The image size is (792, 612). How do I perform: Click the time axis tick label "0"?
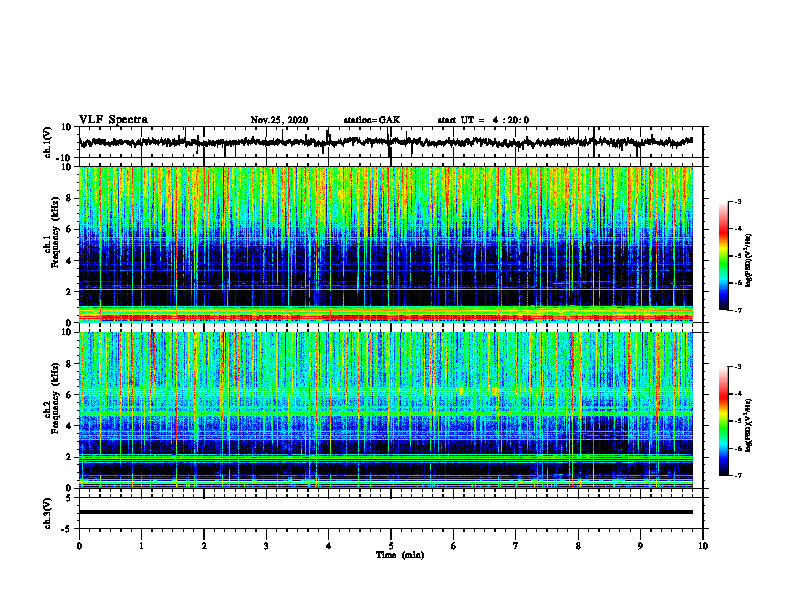coord(79,546)
